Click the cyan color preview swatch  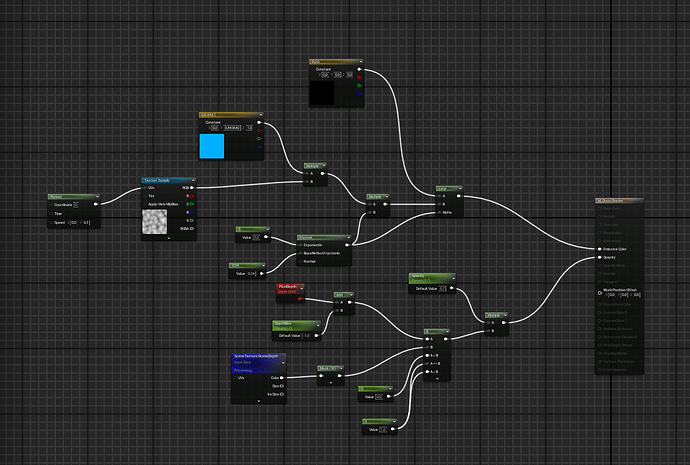(x=212, y=146)
